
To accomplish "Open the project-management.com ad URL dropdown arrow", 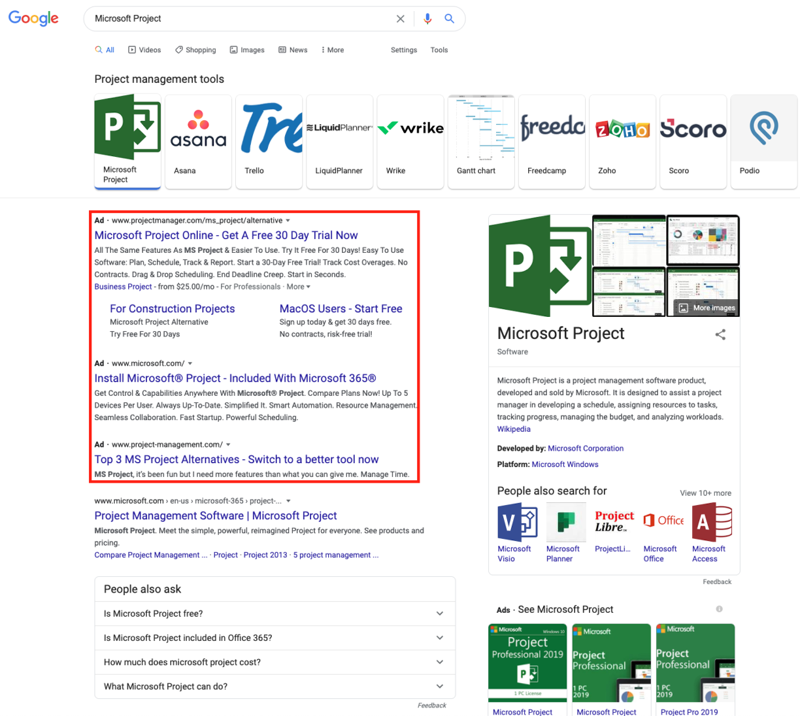I will pos(228,445).
